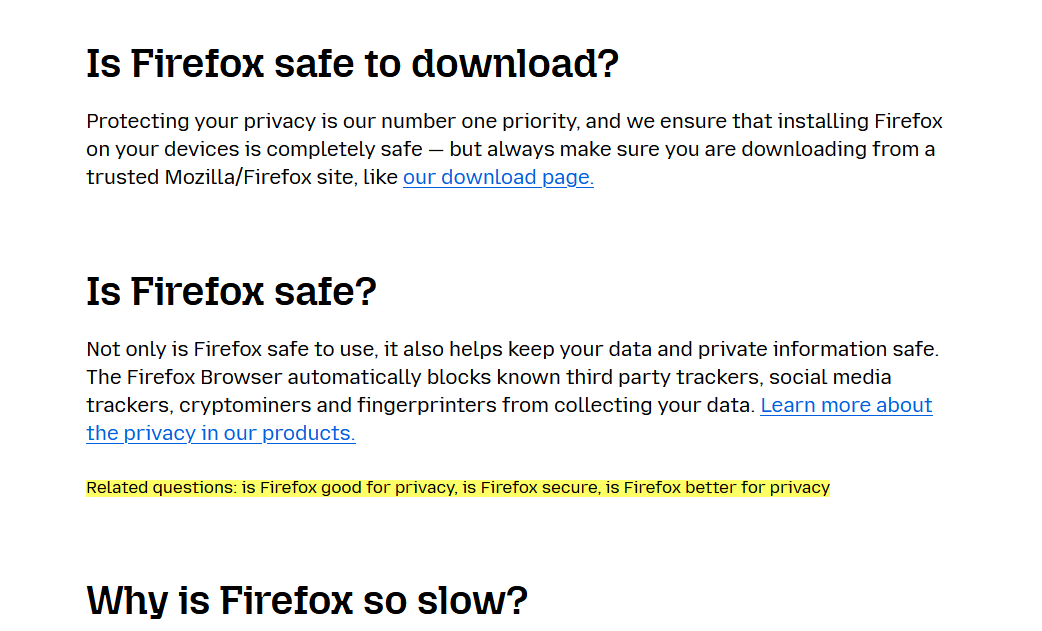Open the "our download page" link

(x=498, y=178)
